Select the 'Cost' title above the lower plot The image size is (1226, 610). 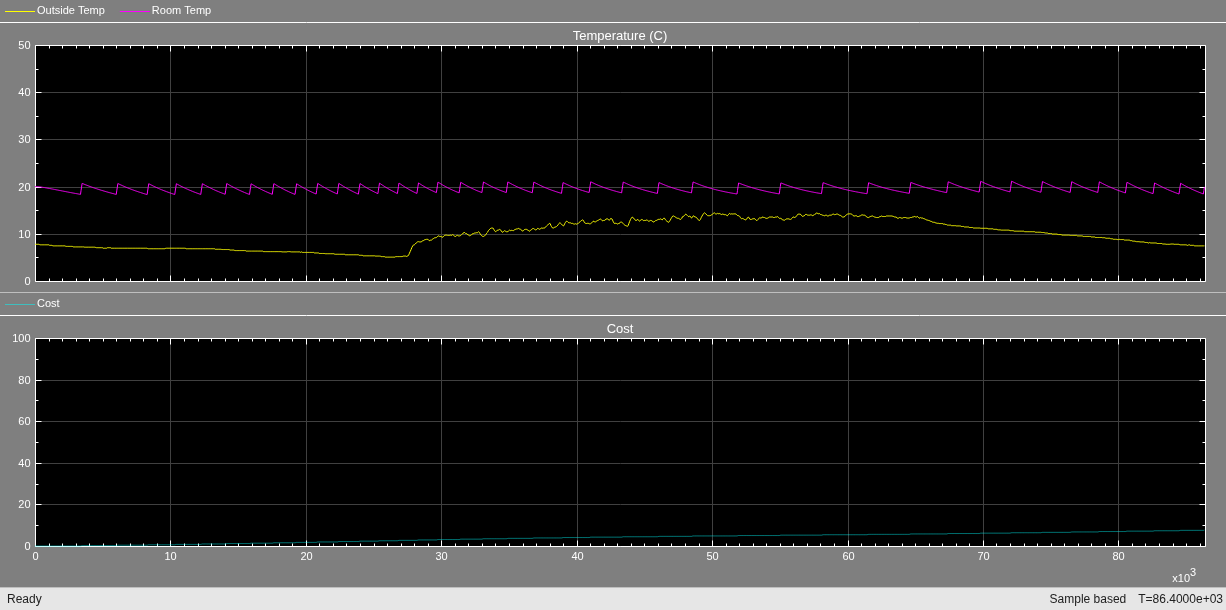point(620,329)
